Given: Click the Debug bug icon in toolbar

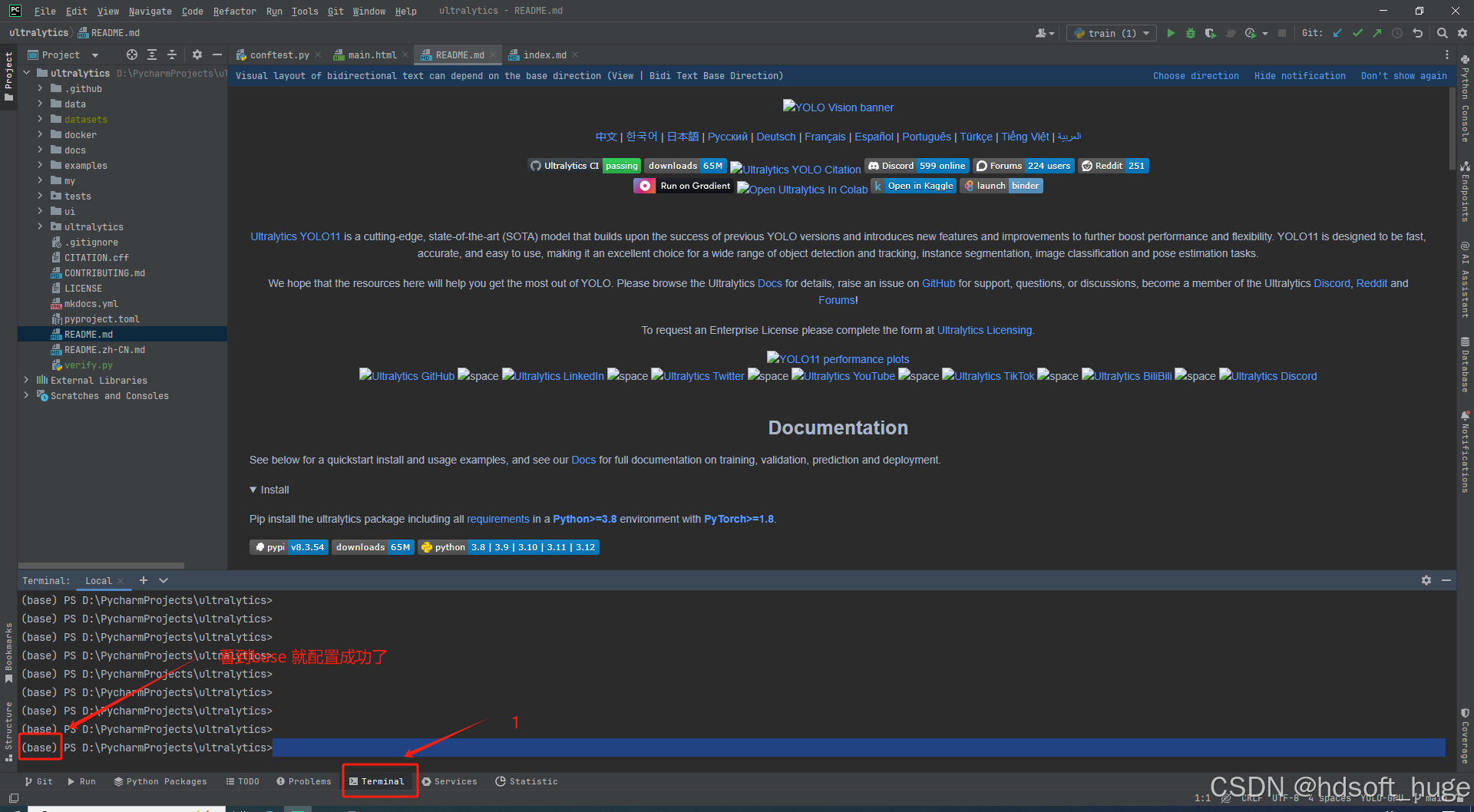Looking at the screenshot, I should 1191,33.
